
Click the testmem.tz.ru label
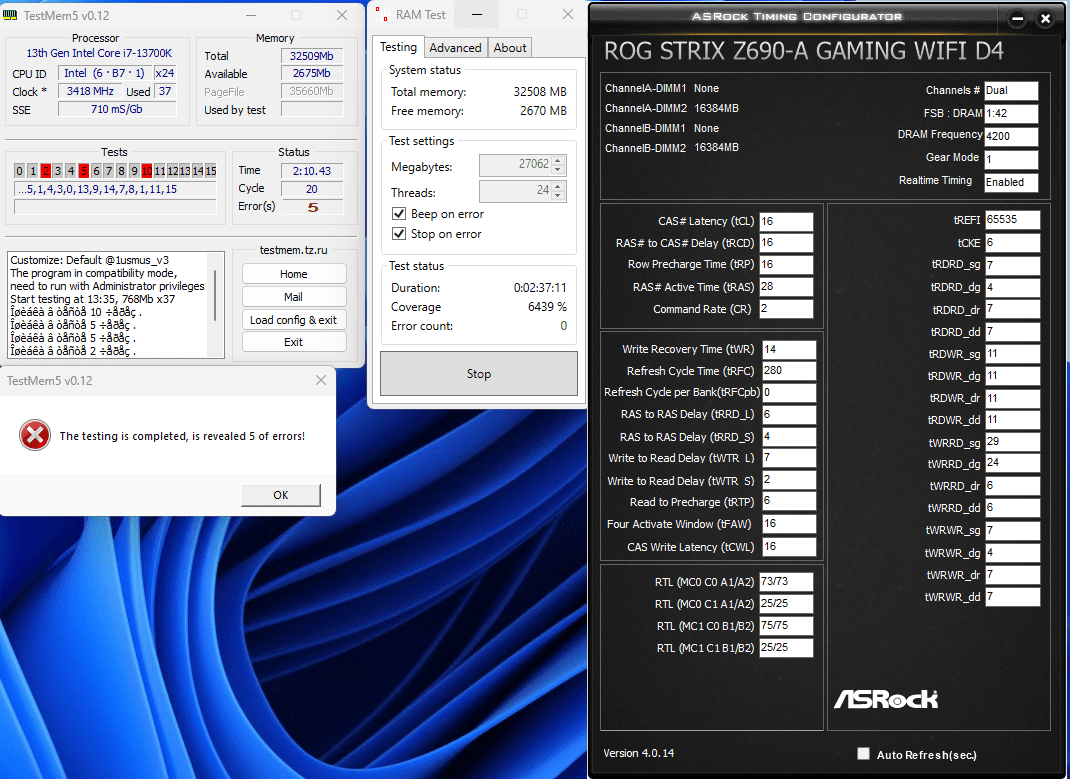(293, 250)
